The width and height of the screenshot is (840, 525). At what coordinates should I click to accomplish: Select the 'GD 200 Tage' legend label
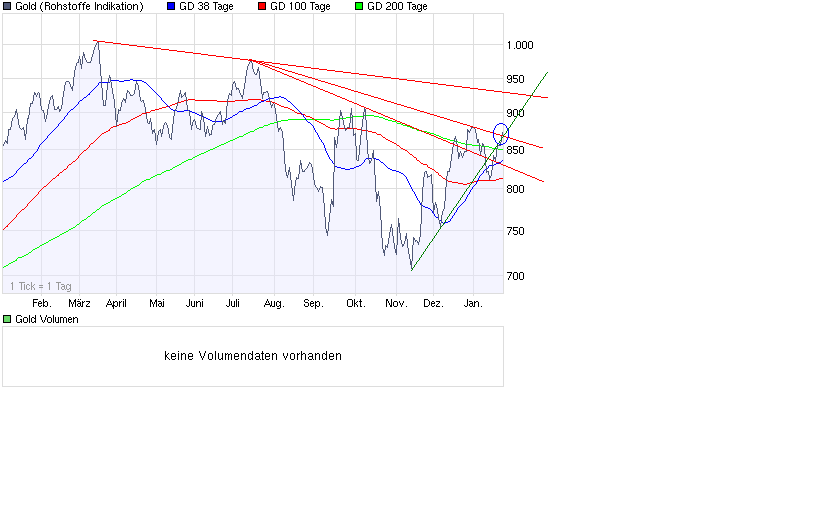coord(397,6)
